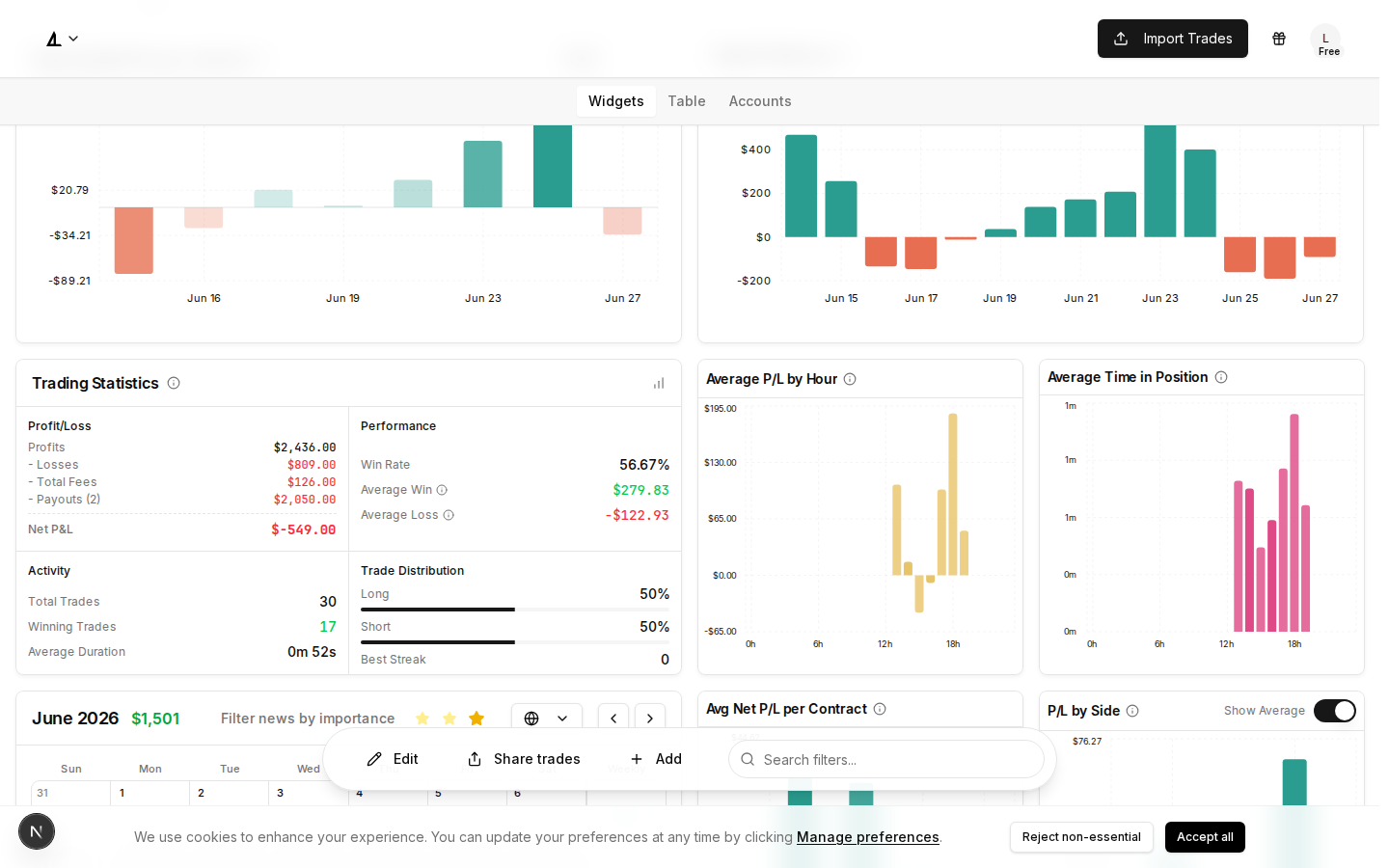
Task: Click the Winning Trades value 17
Action: [328, 627]
